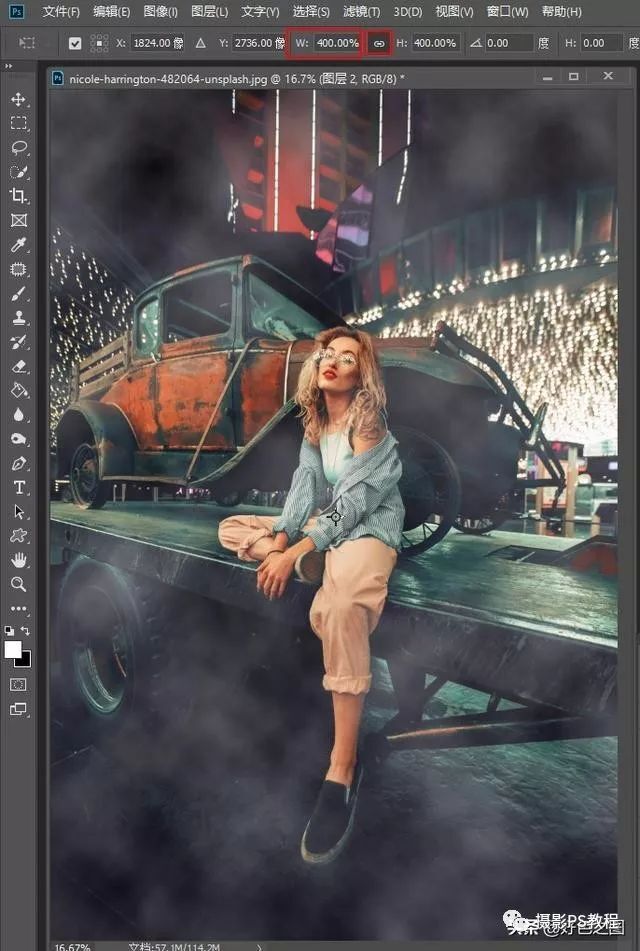Select the Move tool
Screen dimensions: 640x951
(19, 100)
